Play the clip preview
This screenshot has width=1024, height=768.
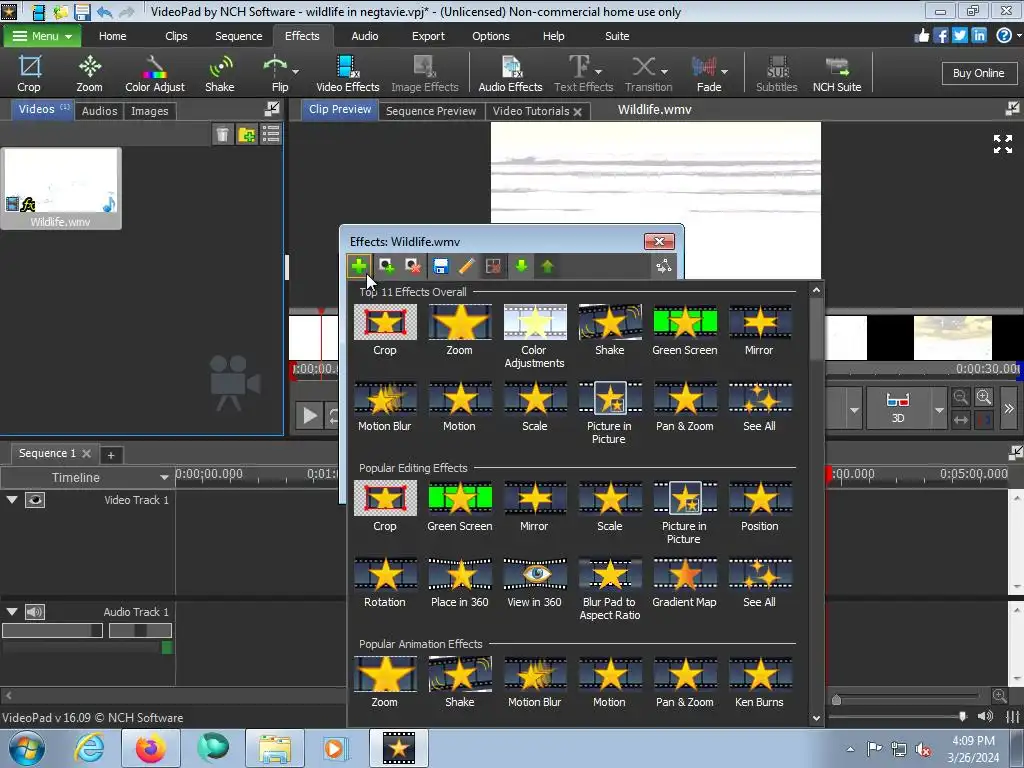click(x=310, y=415)
